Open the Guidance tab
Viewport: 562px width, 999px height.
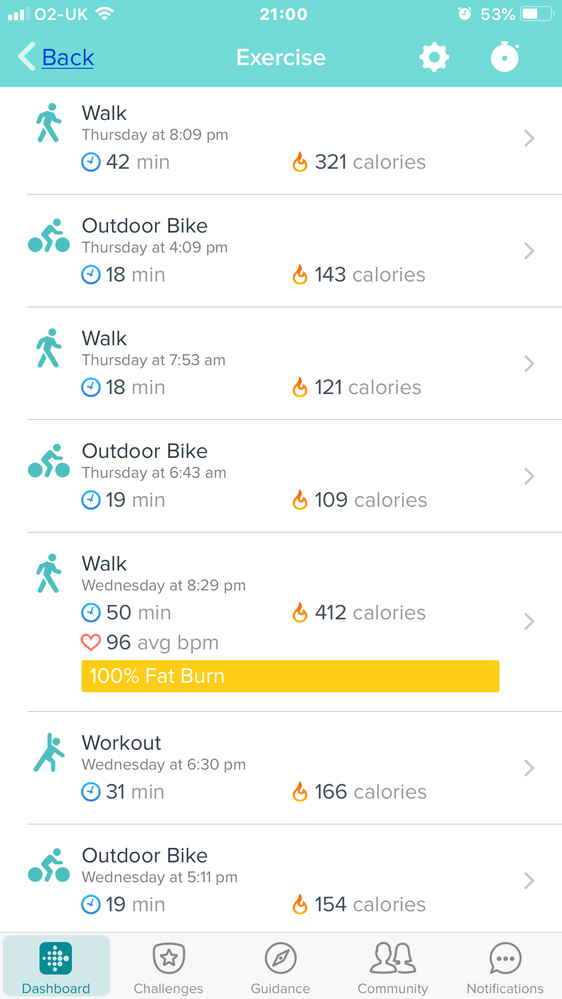click(x=280, y=967)
